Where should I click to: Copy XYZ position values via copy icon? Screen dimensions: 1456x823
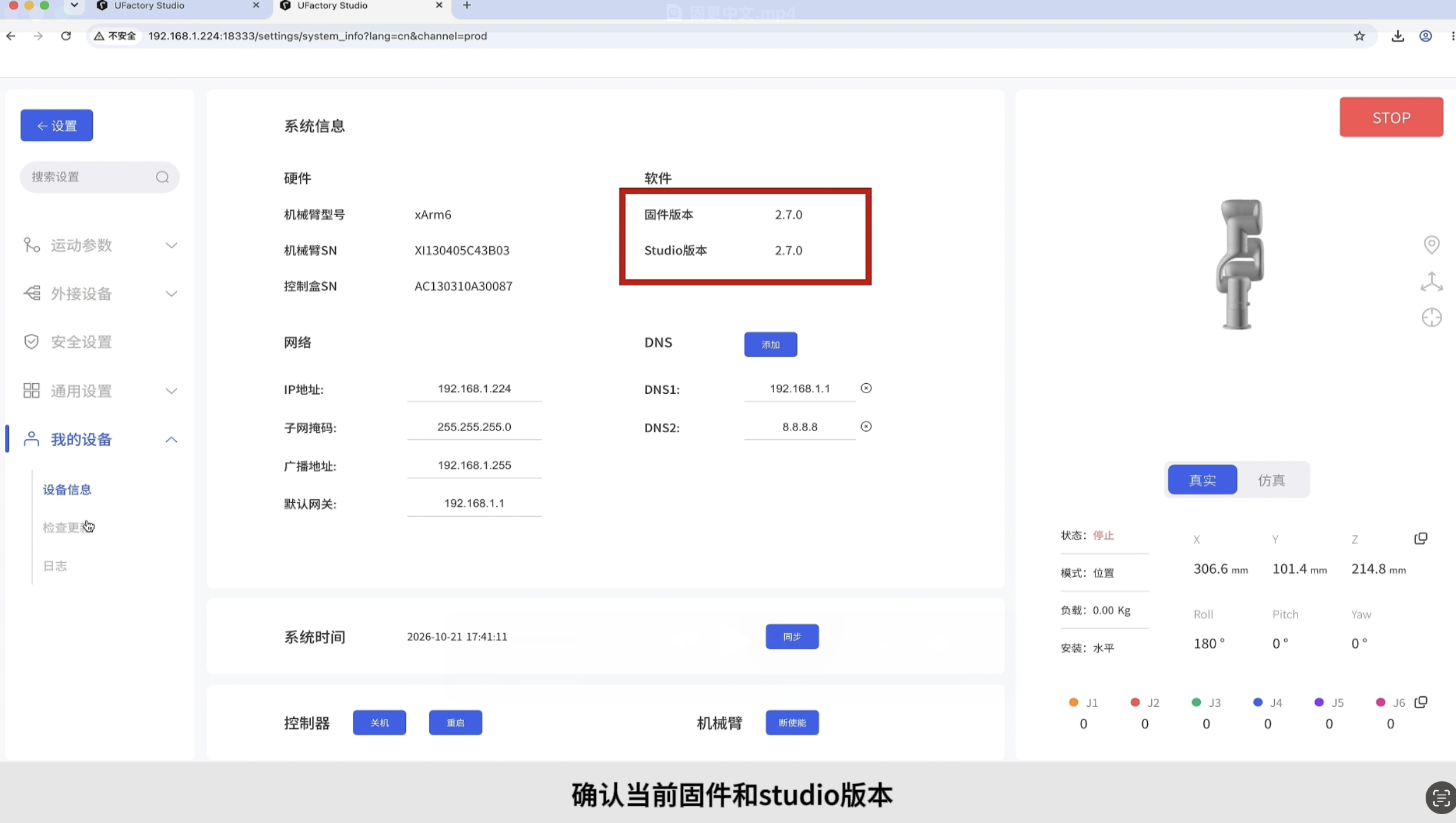(1421, 538)
